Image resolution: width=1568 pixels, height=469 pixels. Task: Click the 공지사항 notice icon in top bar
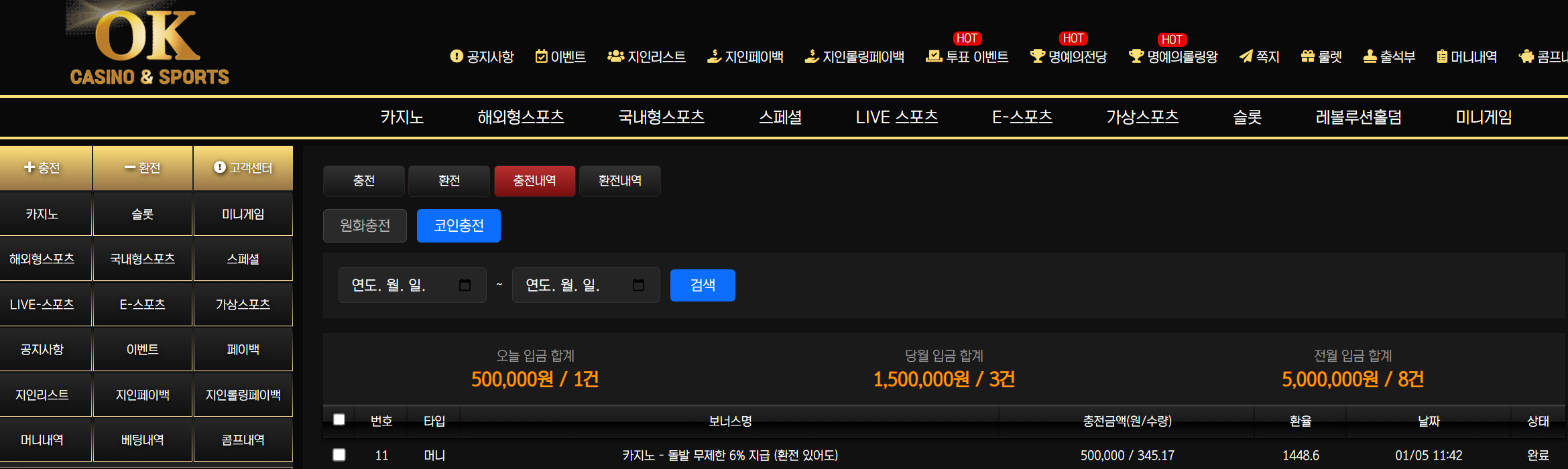pos(457,56)
